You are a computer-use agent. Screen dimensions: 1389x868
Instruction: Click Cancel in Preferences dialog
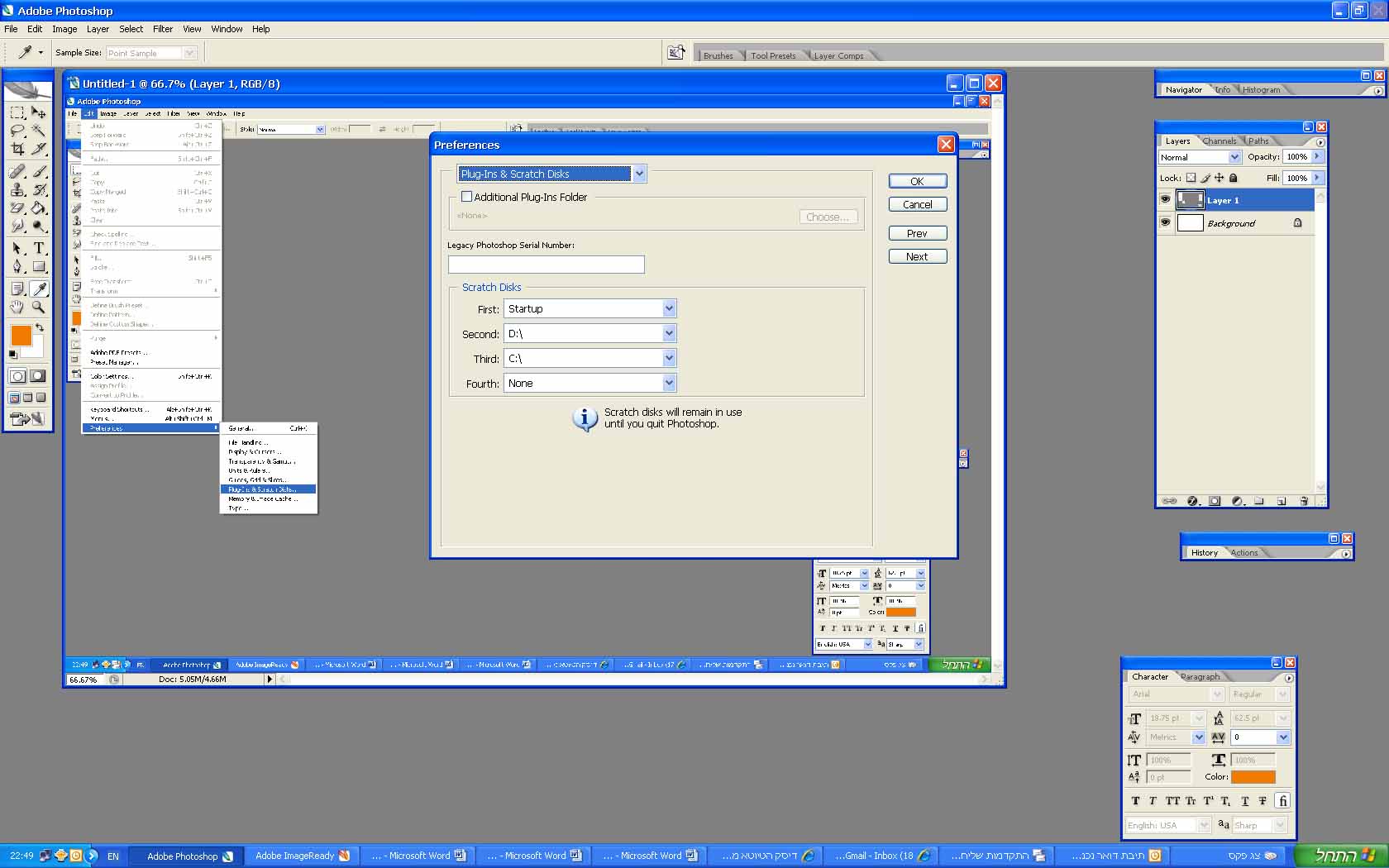918,204
